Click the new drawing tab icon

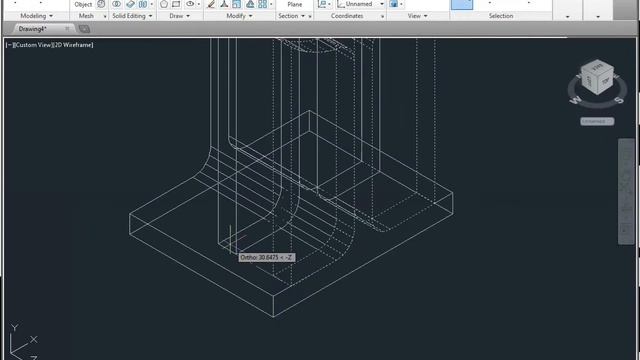coord(84,29)
